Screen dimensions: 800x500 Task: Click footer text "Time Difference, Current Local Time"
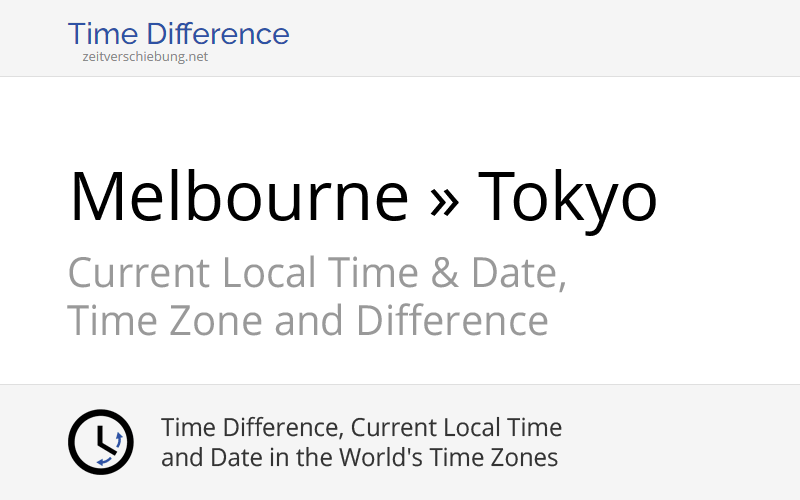361,428
